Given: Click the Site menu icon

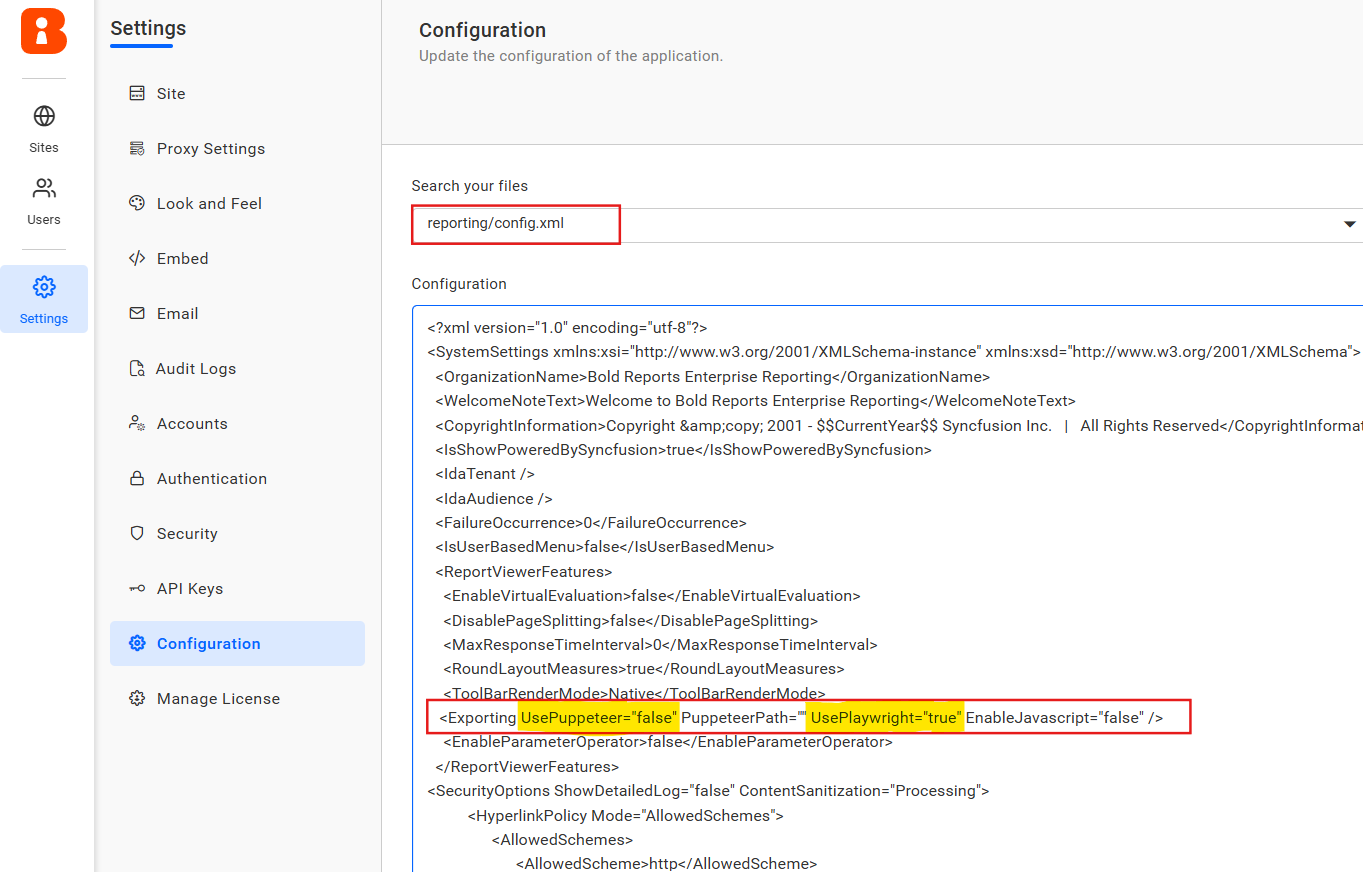Looking at the screenshot, I should 137,93.
